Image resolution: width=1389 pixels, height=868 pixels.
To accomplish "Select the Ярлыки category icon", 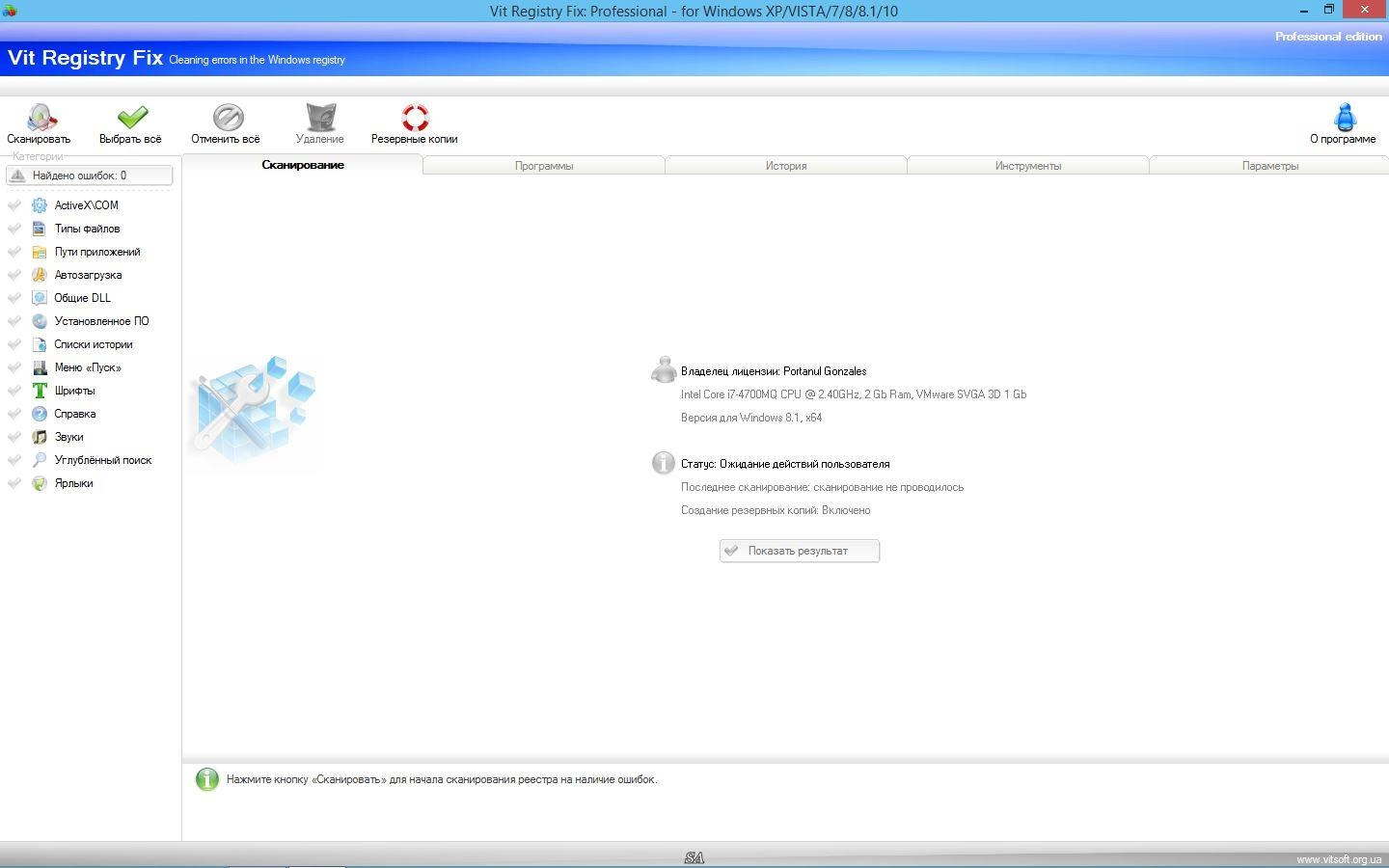I will coord(40,483).
